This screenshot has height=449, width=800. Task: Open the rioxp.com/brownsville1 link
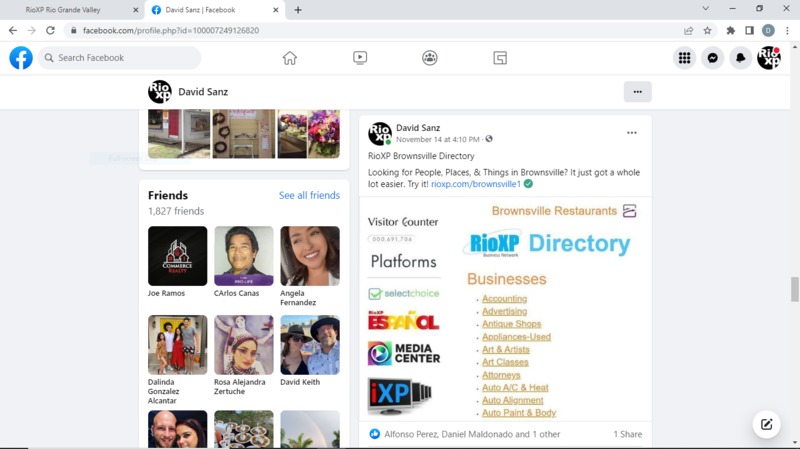475,184
